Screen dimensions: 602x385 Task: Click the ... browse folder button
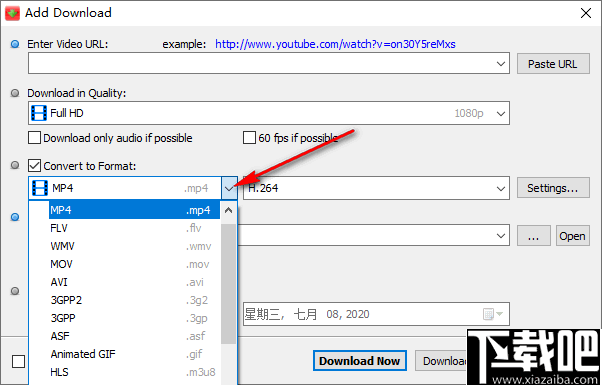point(534,236)
